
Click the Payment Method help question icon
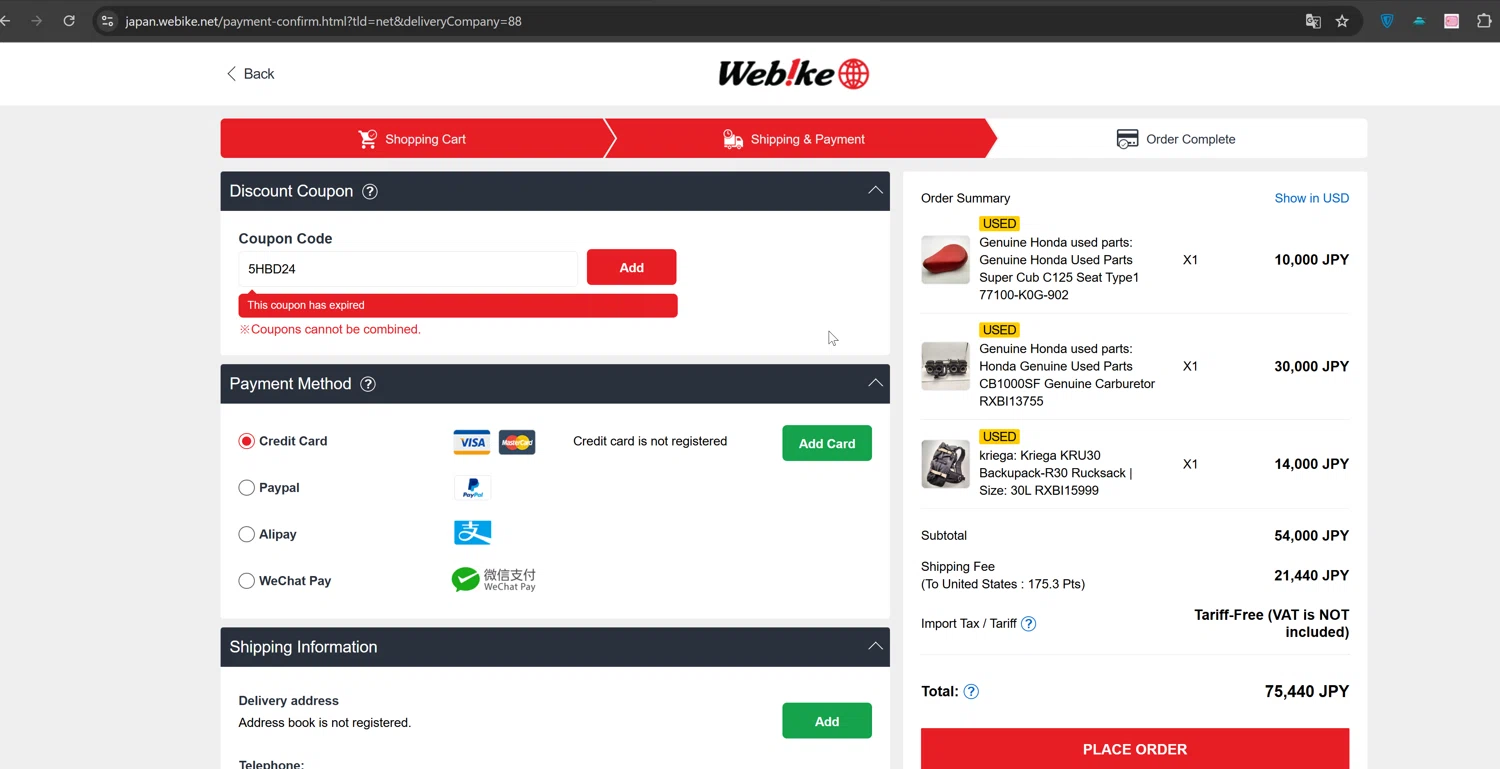pyautogui.click(x=368, y=384)
